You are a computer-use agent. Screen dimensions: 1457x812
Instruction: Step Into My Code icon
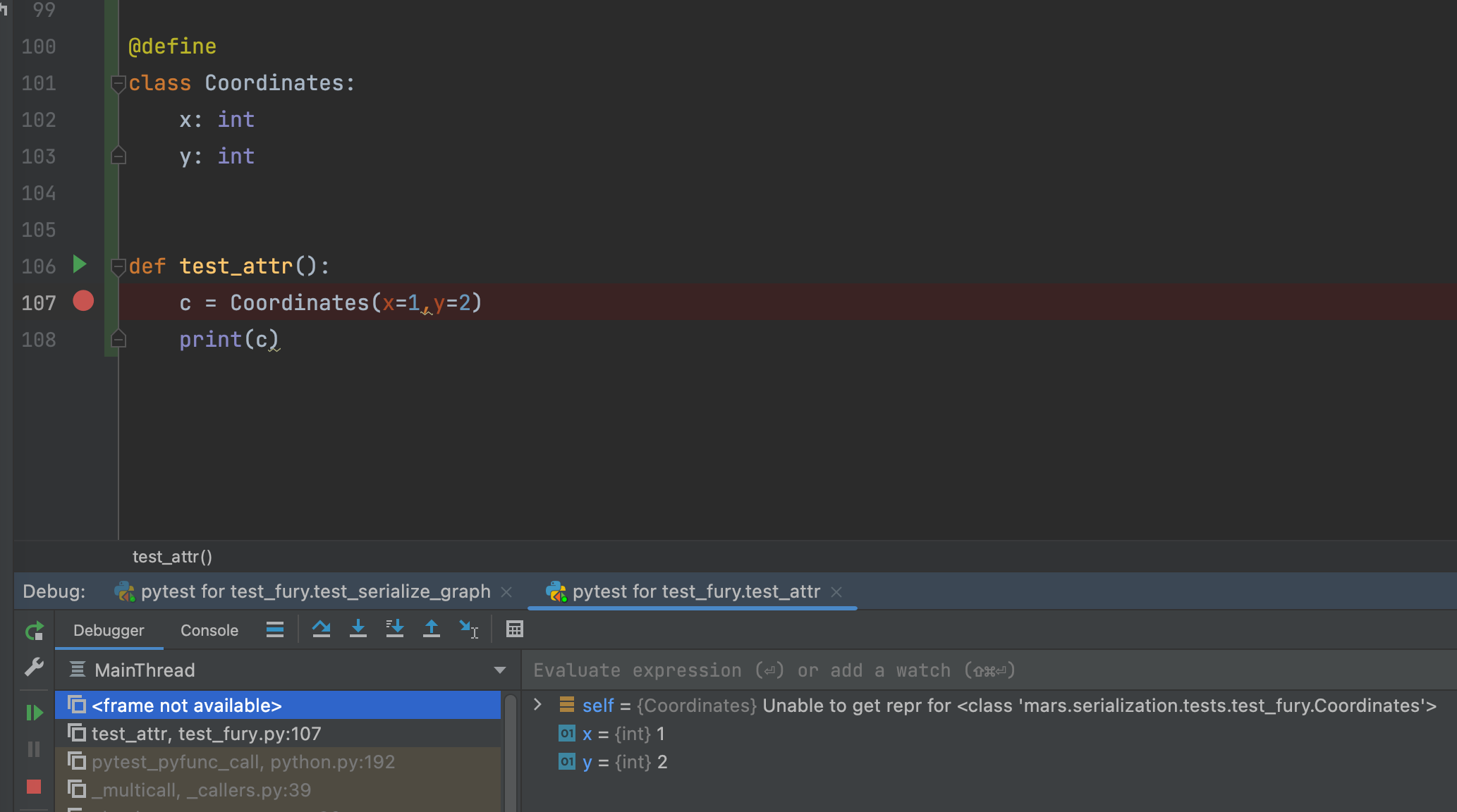click(395, 629)
